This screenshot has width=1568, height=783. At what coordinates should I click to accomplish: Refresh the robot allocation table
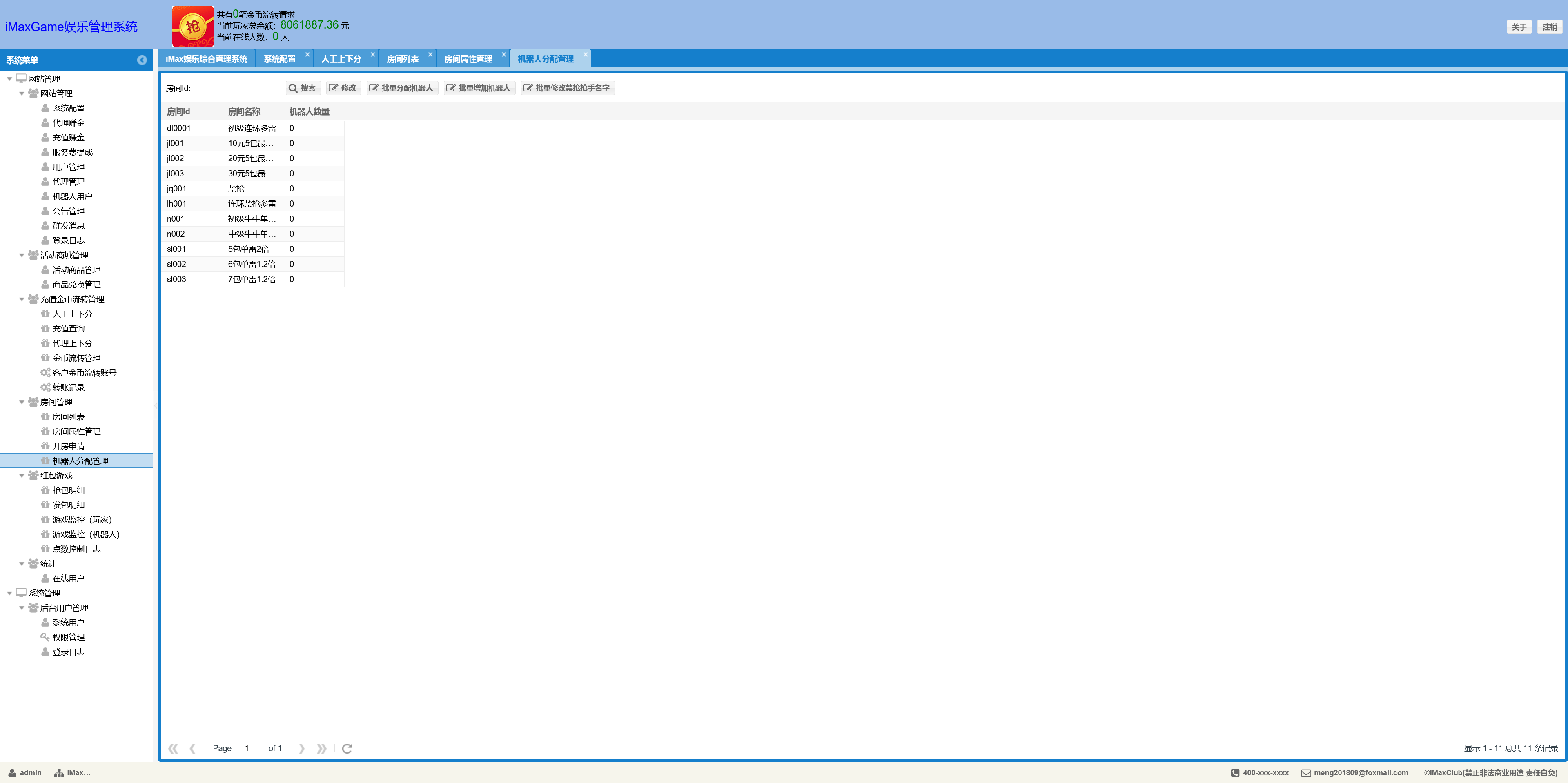[x=347, y=748]
